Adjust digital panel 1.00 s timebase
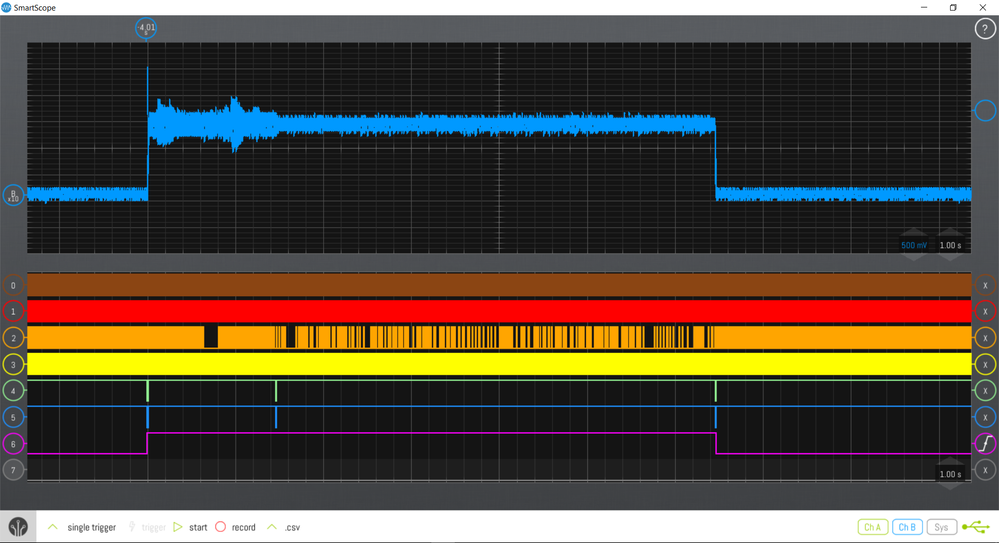999x543 pixels. click(950, 474)
